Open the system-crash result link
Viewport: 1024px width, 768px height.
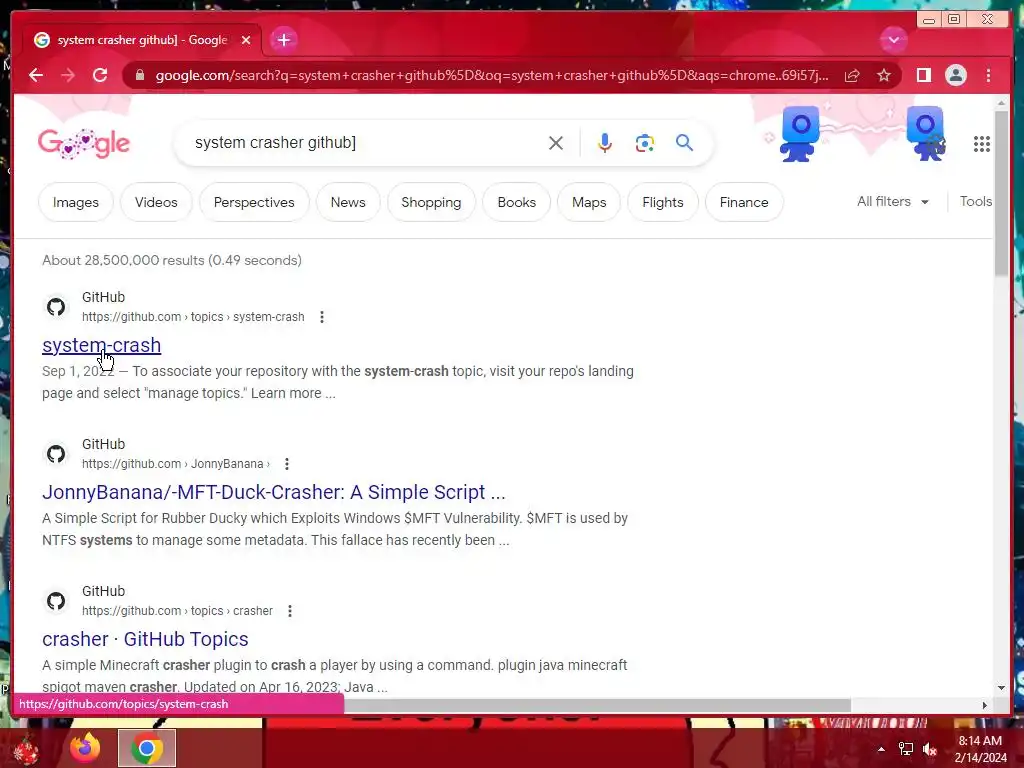101,345
